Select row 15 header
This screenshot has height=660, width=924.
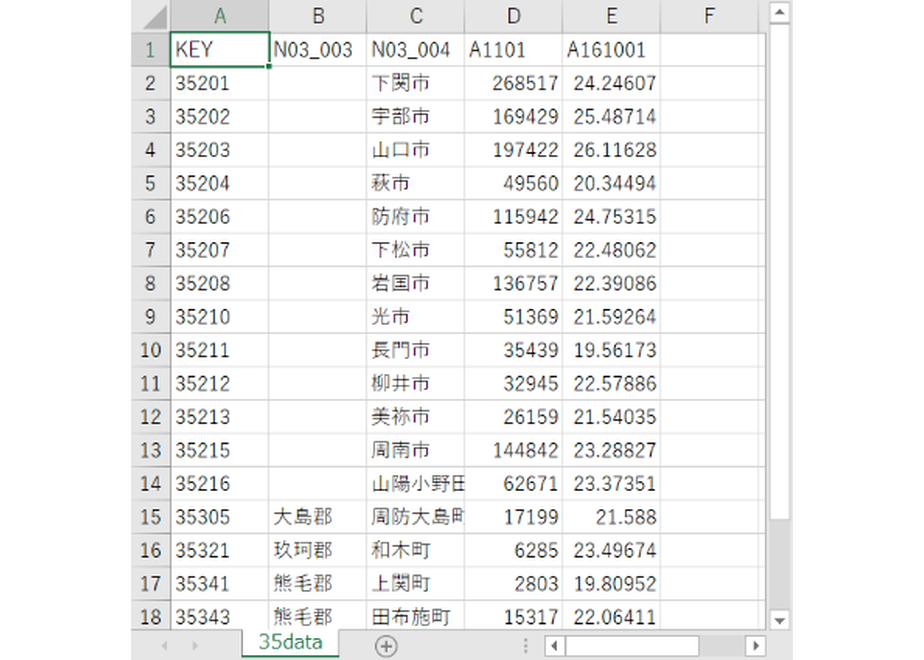tap(150, 517)
